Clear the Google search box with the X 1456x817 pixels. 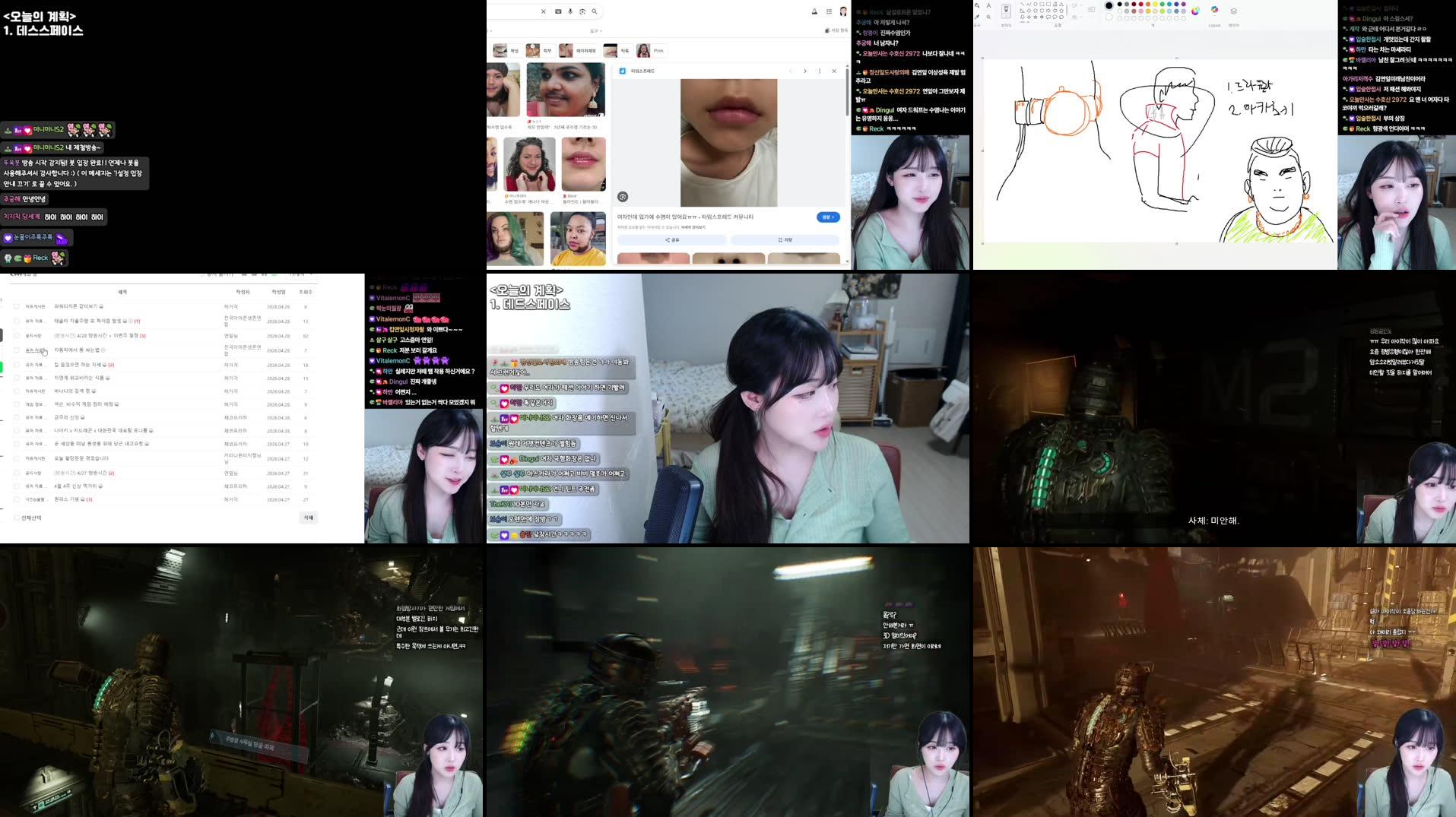pyautogui.click(x=543, y=11)
